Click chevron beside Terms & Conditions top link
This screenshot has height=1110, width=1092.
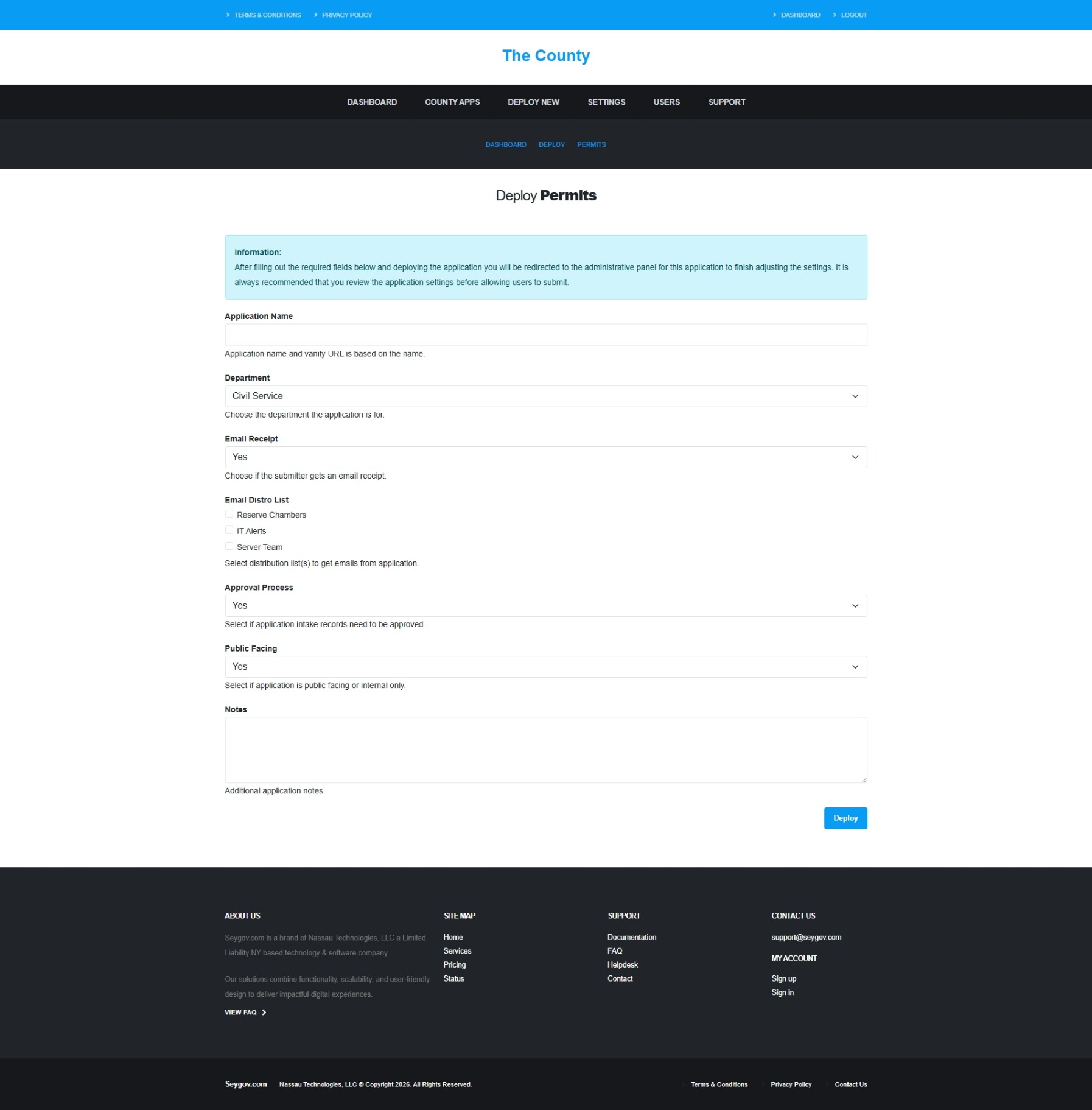click(228, 15)
